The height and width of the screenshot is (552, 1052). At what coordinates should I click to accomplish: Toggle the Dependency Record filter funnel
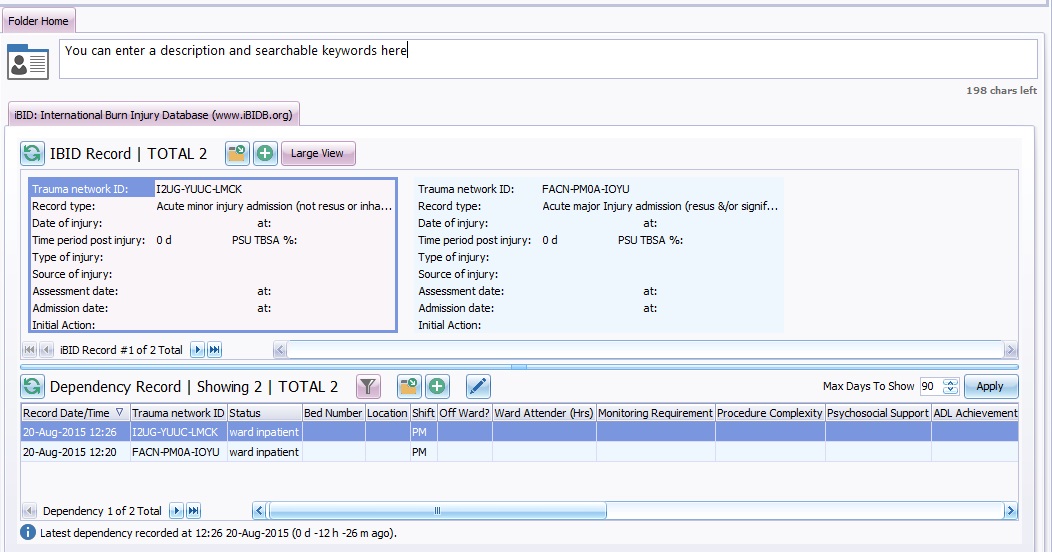[x=369, y=387]
